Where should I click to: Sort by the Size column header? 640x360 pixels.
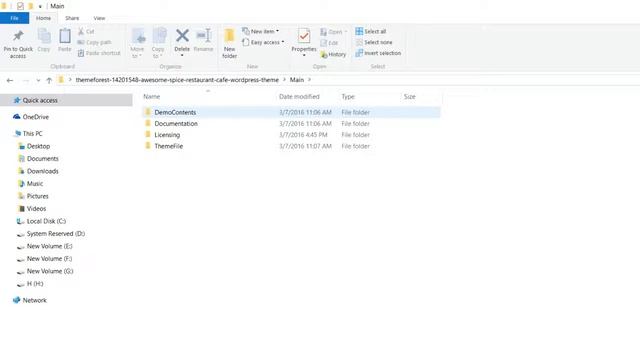(x=409, y=96)
